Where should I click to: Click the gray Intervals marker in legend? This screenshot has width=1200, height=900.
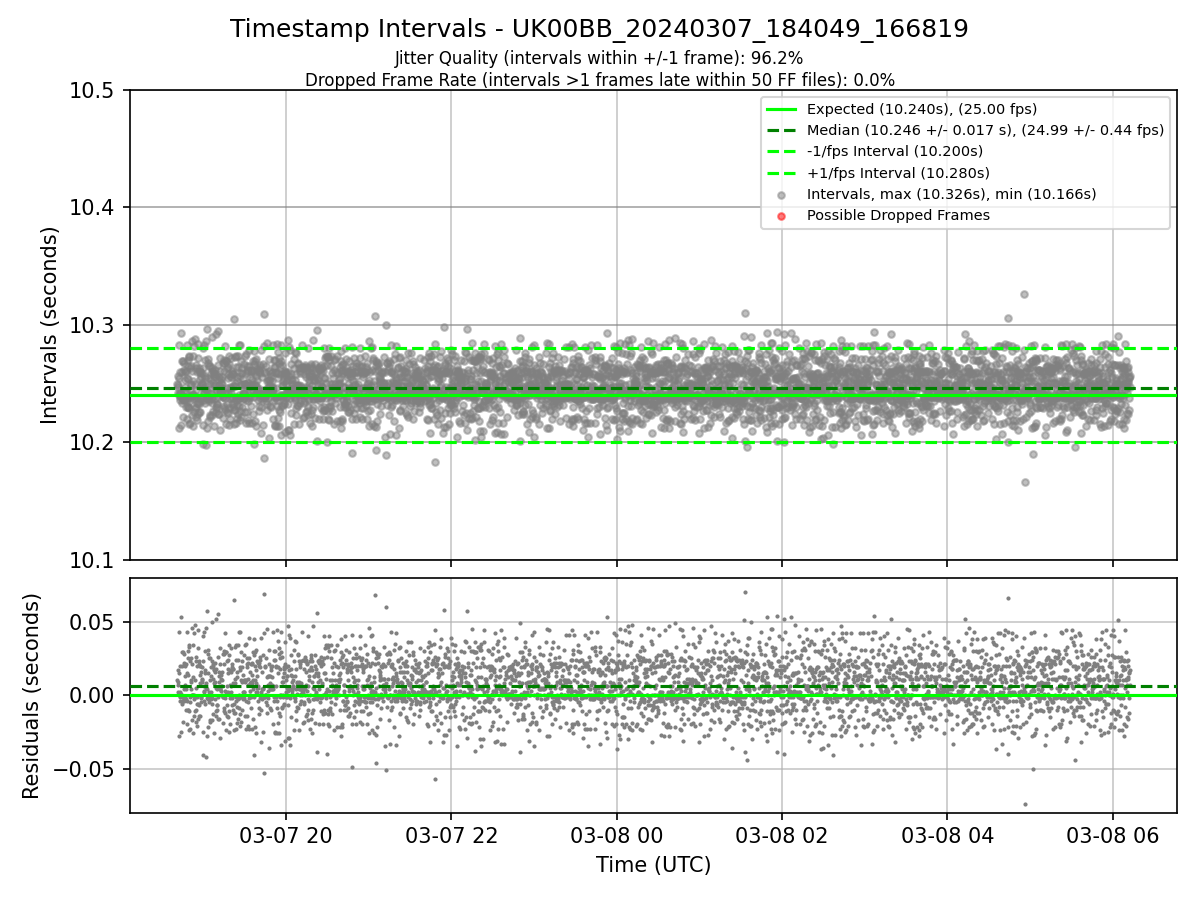tap(782, 195)
